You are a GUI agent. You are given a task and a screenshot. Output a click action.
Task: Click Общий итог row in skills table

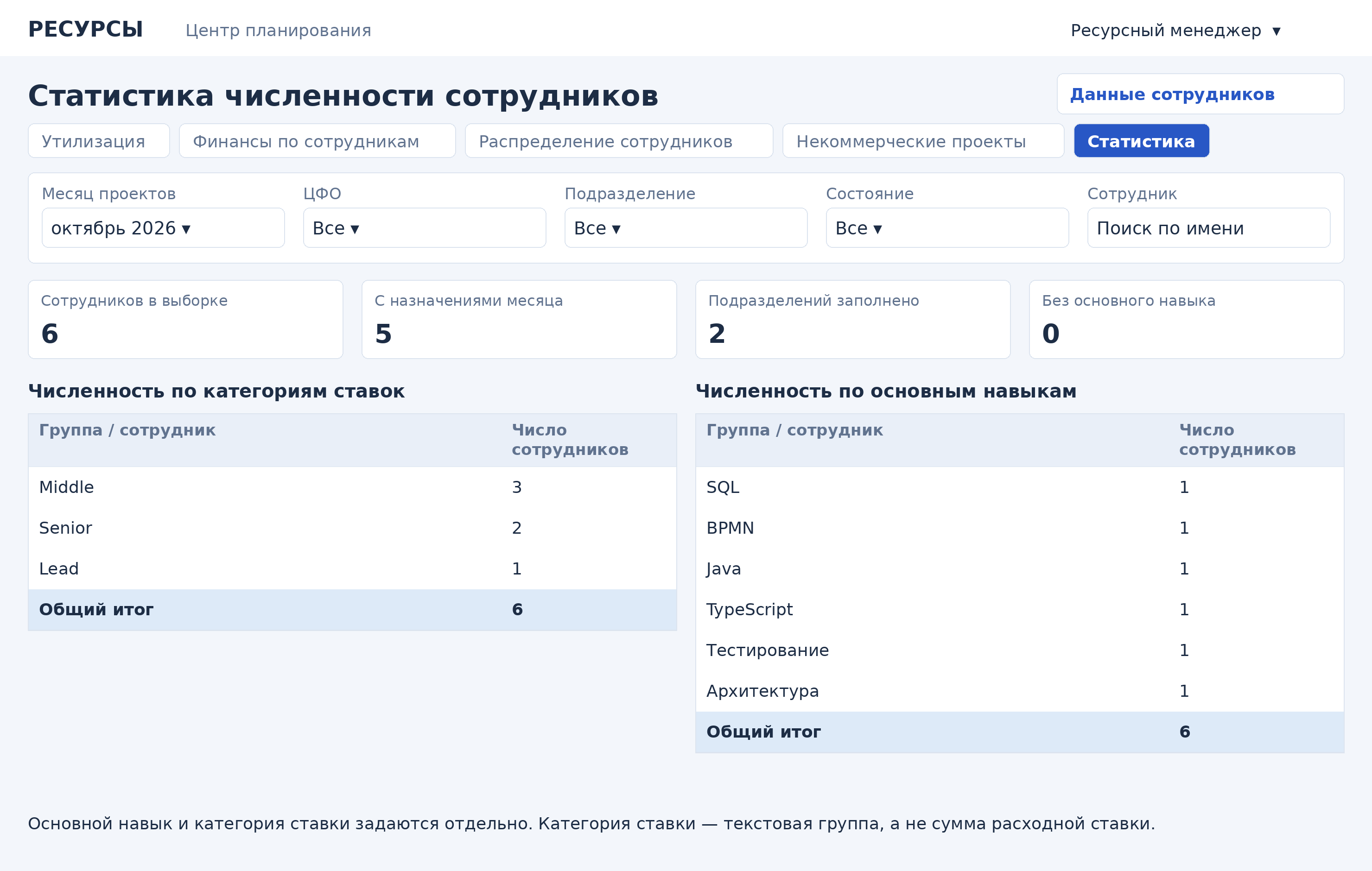click(x=1019, y=732)
